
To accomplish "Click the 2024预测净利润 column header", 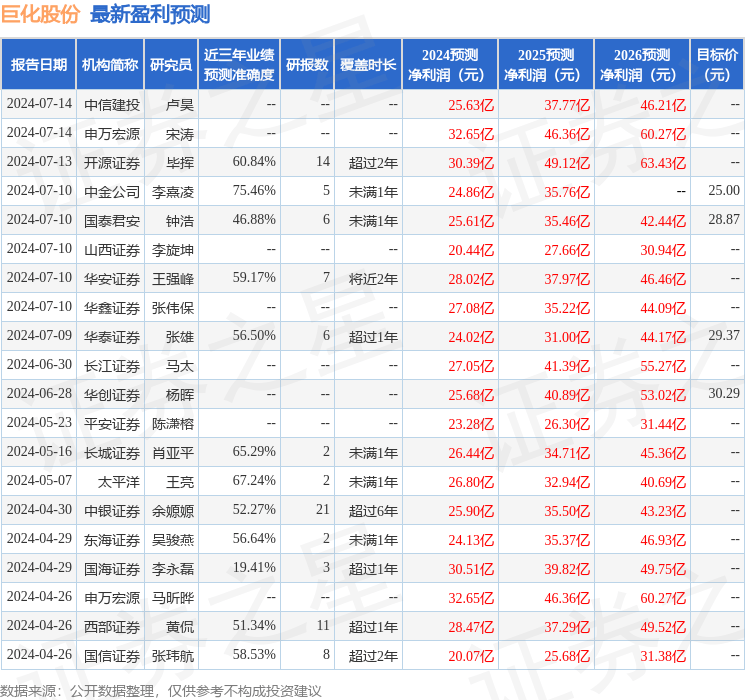I will [x=450, y=65].
